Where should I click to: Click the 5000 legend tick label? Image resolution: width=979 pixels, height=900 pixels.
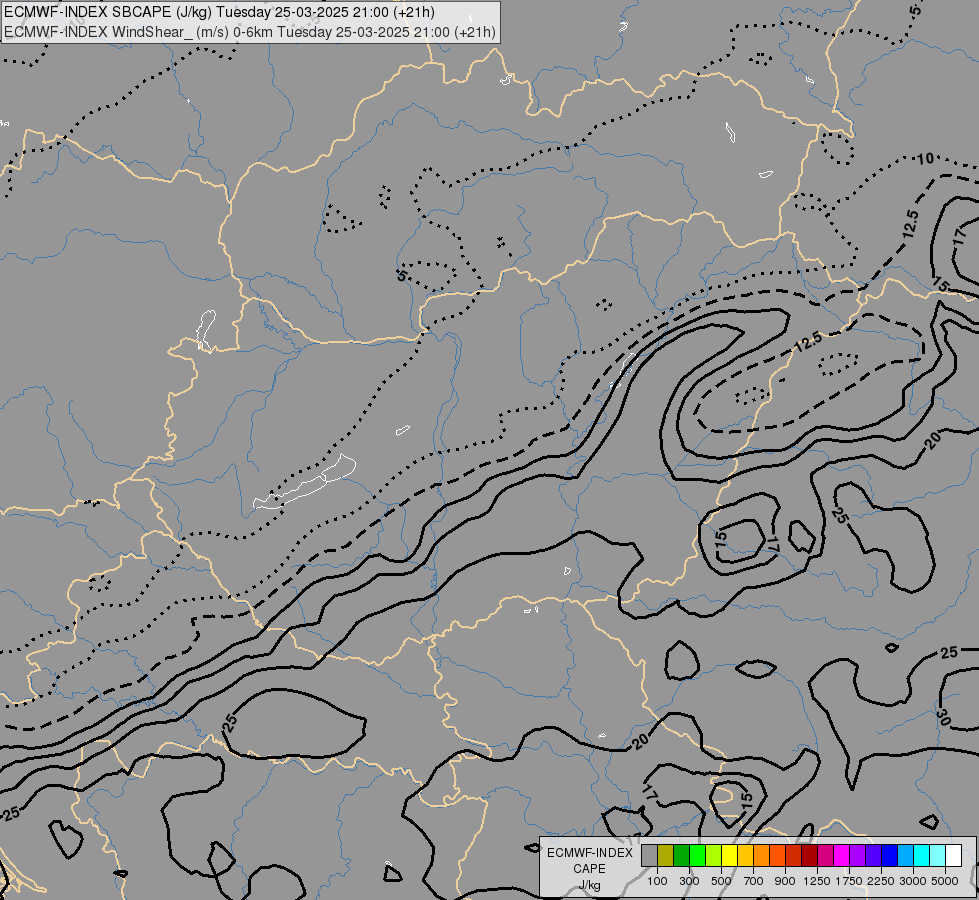tap(945, 881)
